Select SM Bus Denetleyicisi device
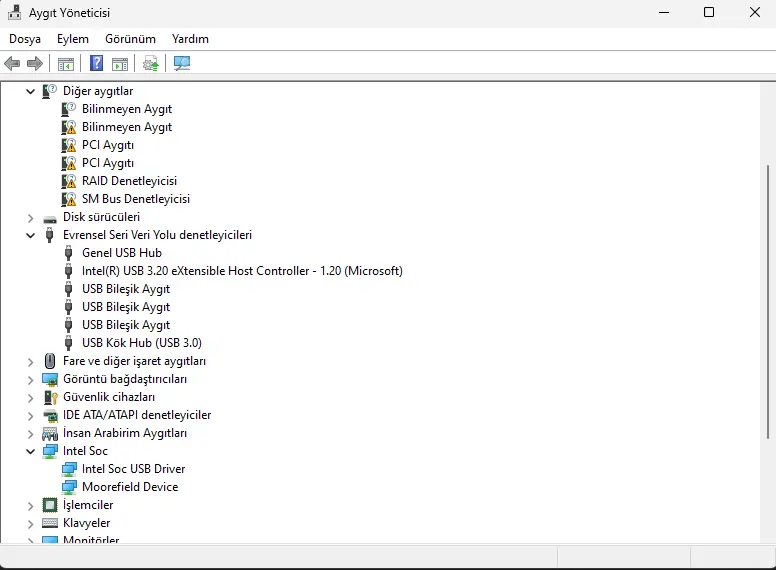The image size is (776, 570). coord(136,199)
